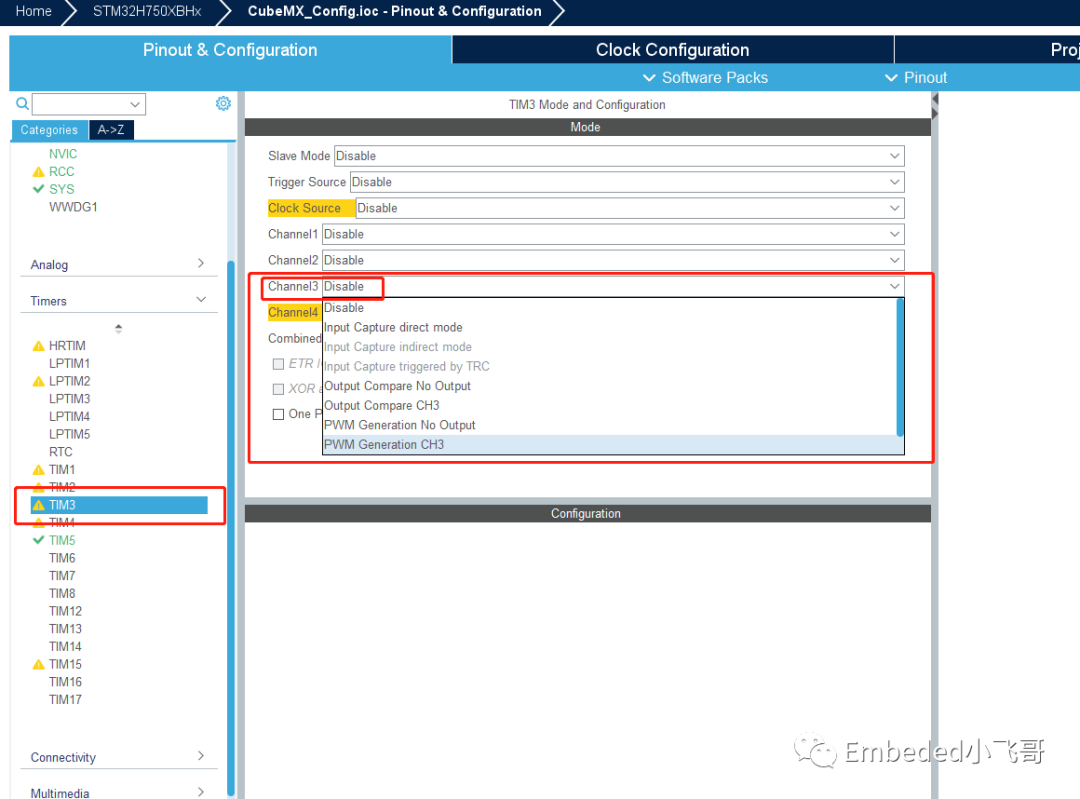Choose Output Compare CH3 option
The width and height of the screenshot is (1080, 799).
click(610, 406)
